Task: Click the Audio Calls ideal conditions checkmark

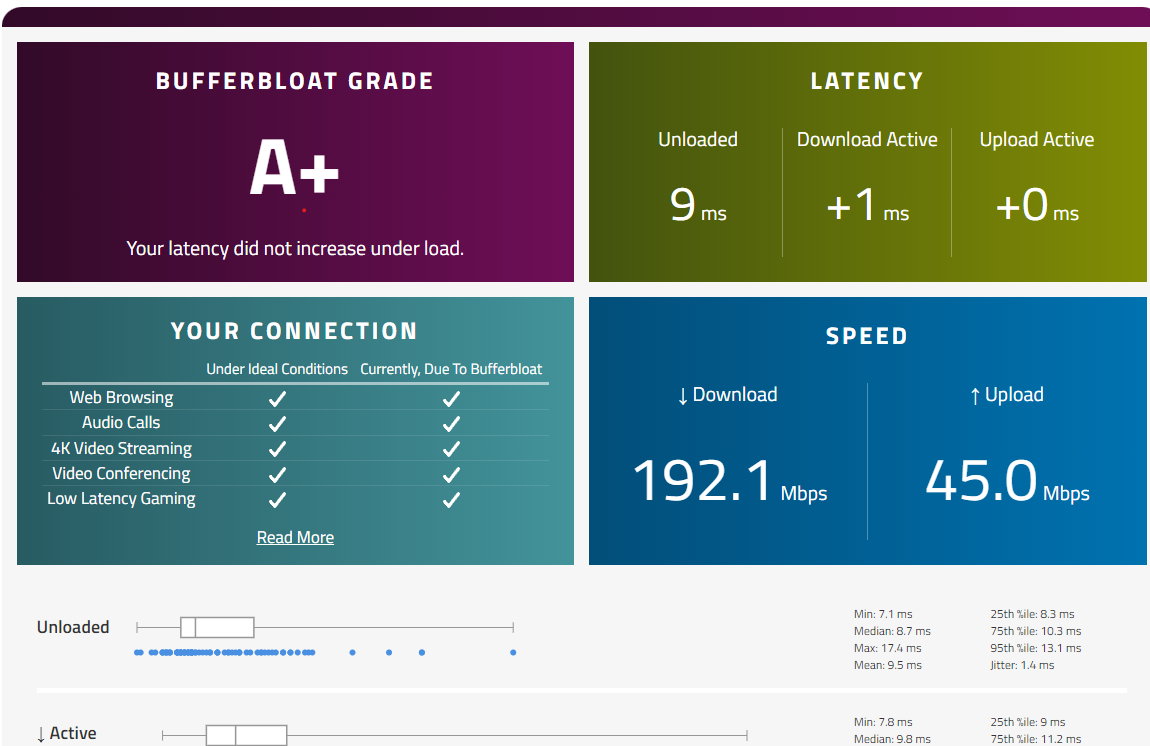Action: [277, 423]
